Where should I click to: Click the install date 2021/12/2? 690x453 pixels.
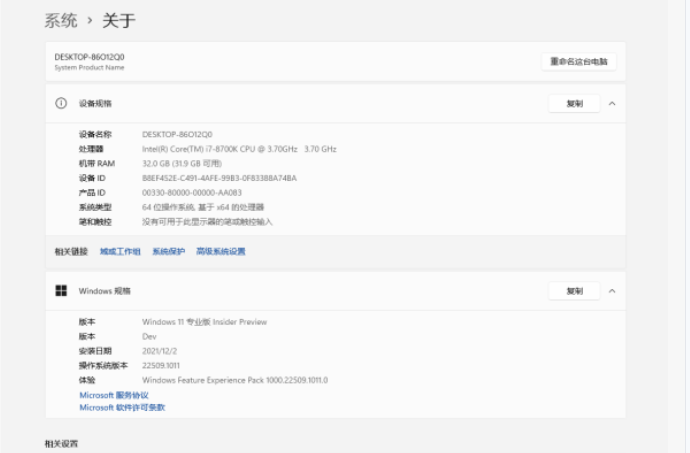159,351
